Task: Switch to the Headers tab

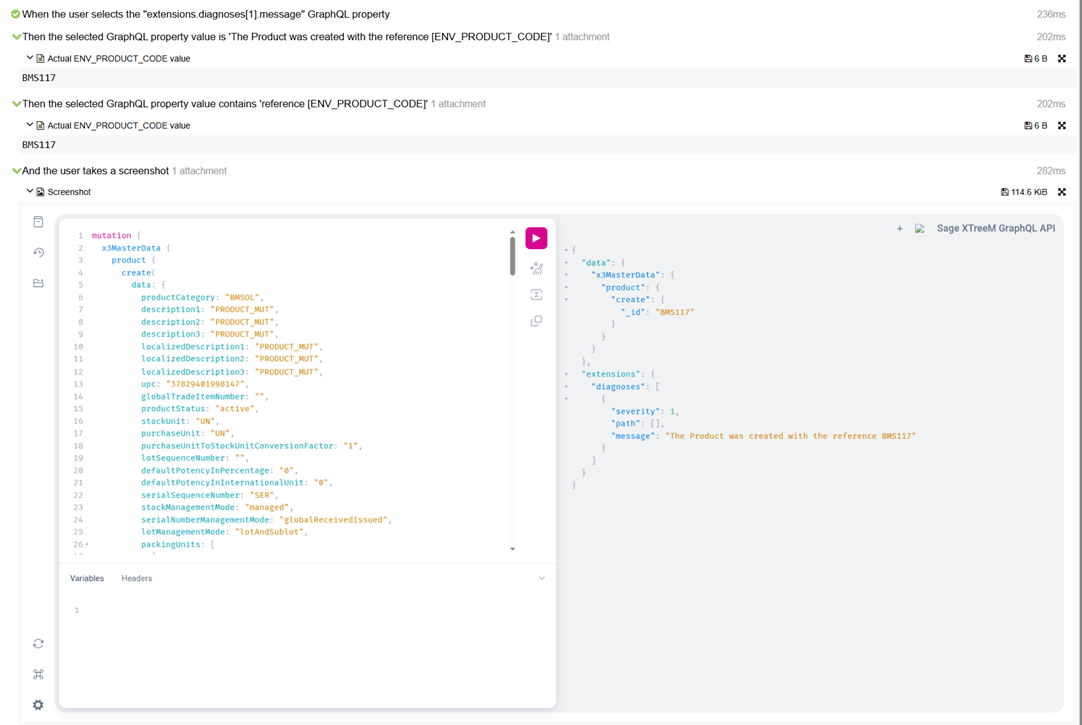Action: 137,578
